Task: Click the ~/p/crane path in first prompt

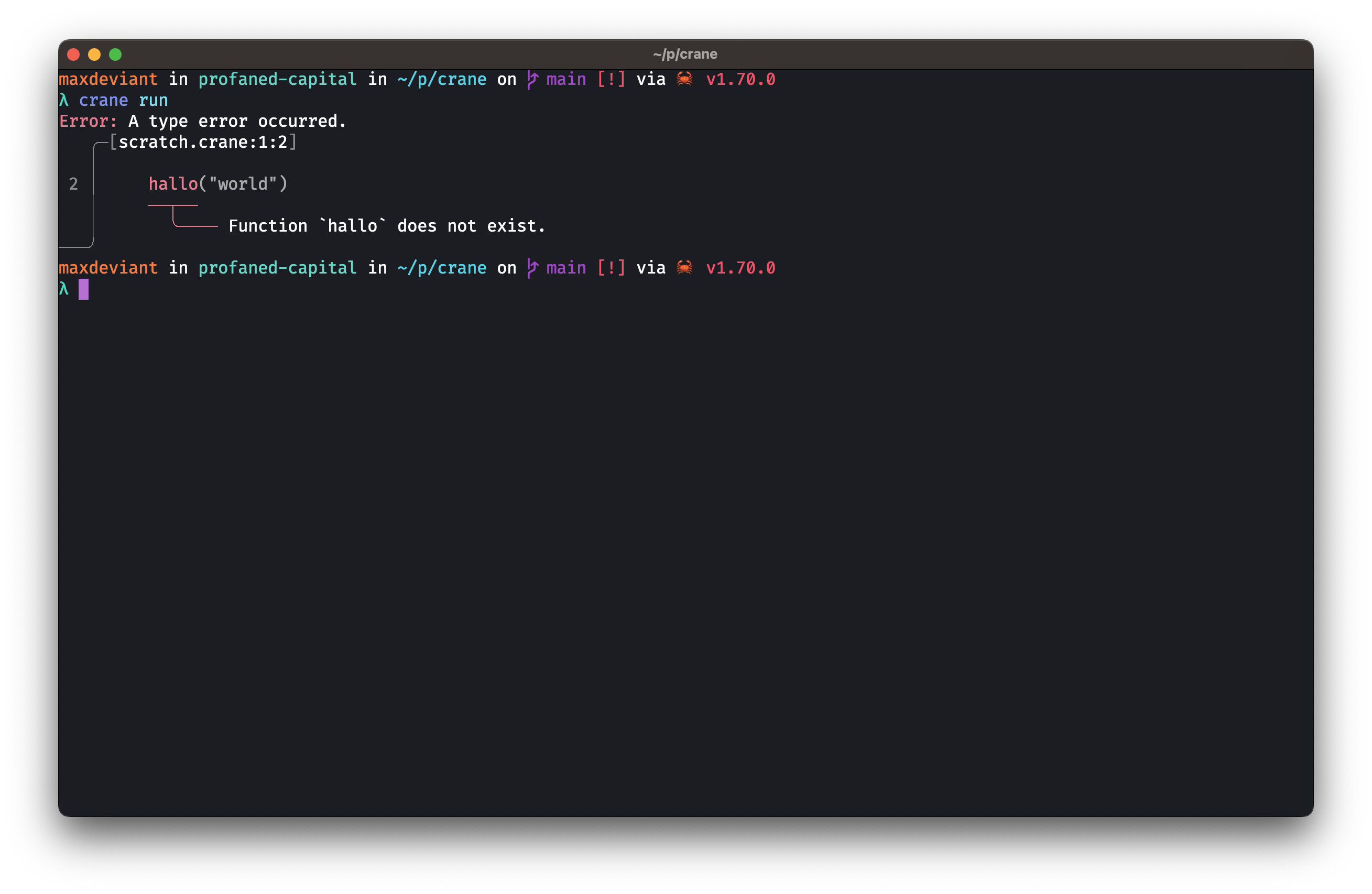Action: point(442,79)
